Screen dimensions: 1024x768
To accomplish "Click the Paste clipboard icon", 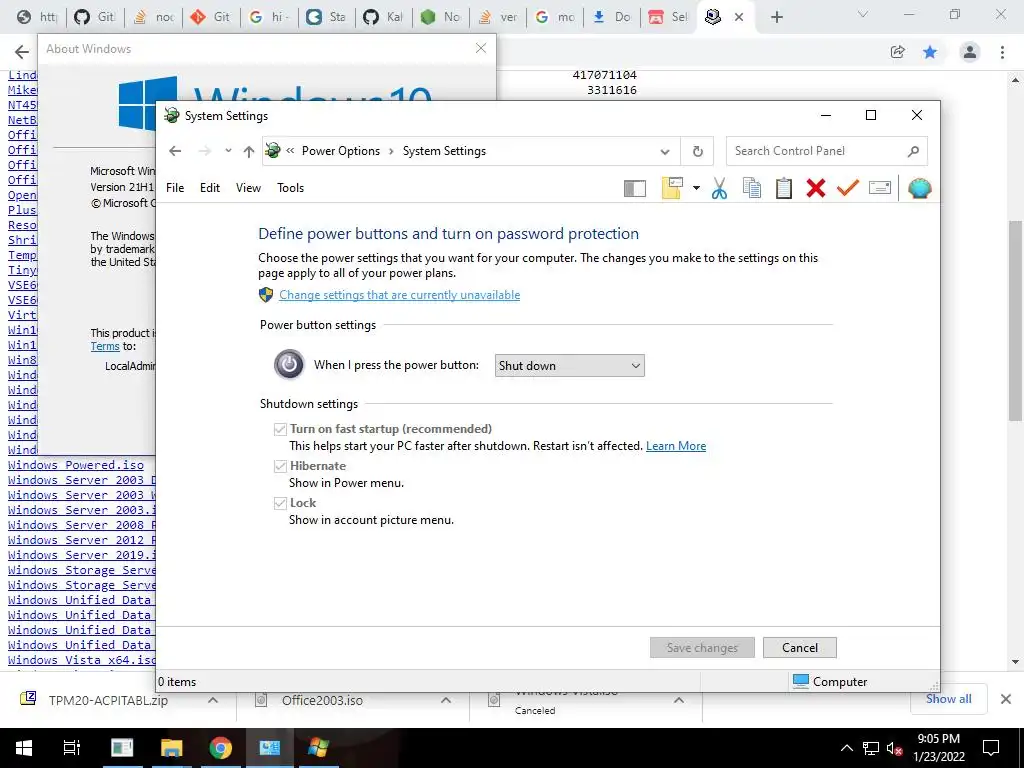I will tap(784, 188).
